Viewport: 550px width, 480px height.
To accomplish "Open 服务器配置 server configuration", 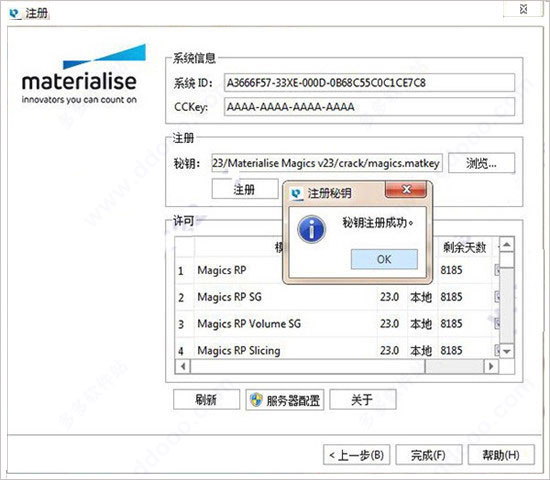I will [x=284, y=399].
